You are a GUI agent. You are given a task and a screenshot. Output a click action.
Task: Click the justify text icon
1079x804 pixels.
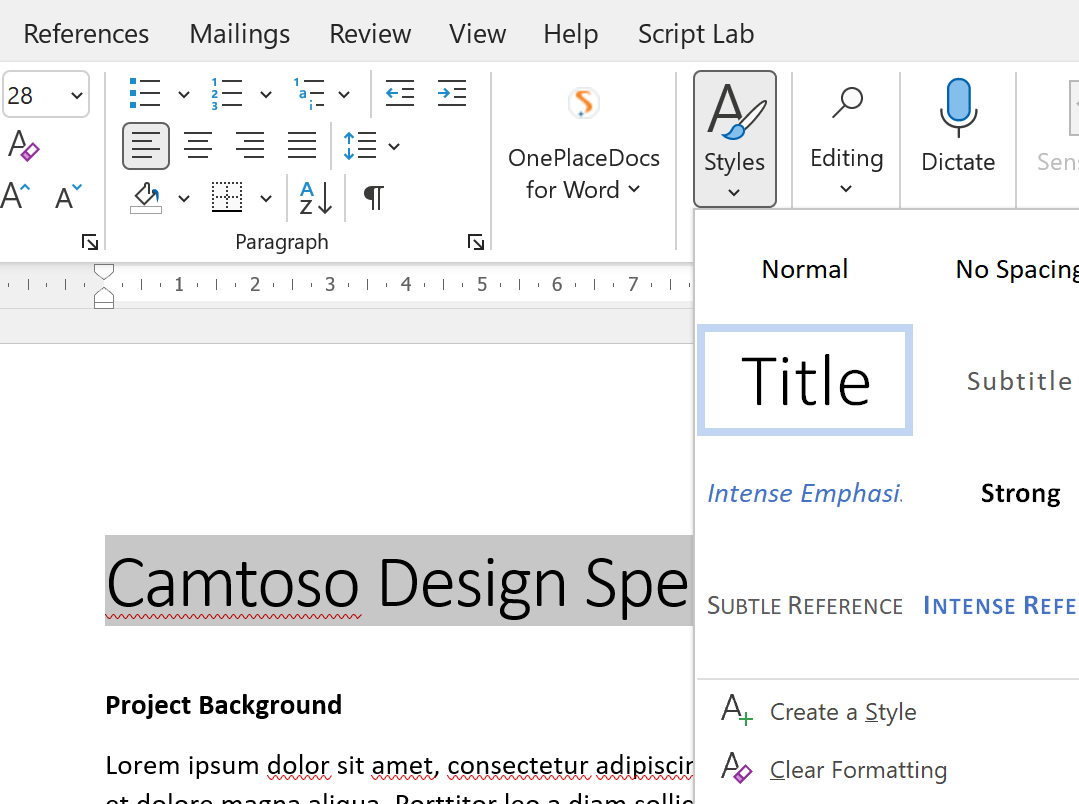[x=302, y=146]
